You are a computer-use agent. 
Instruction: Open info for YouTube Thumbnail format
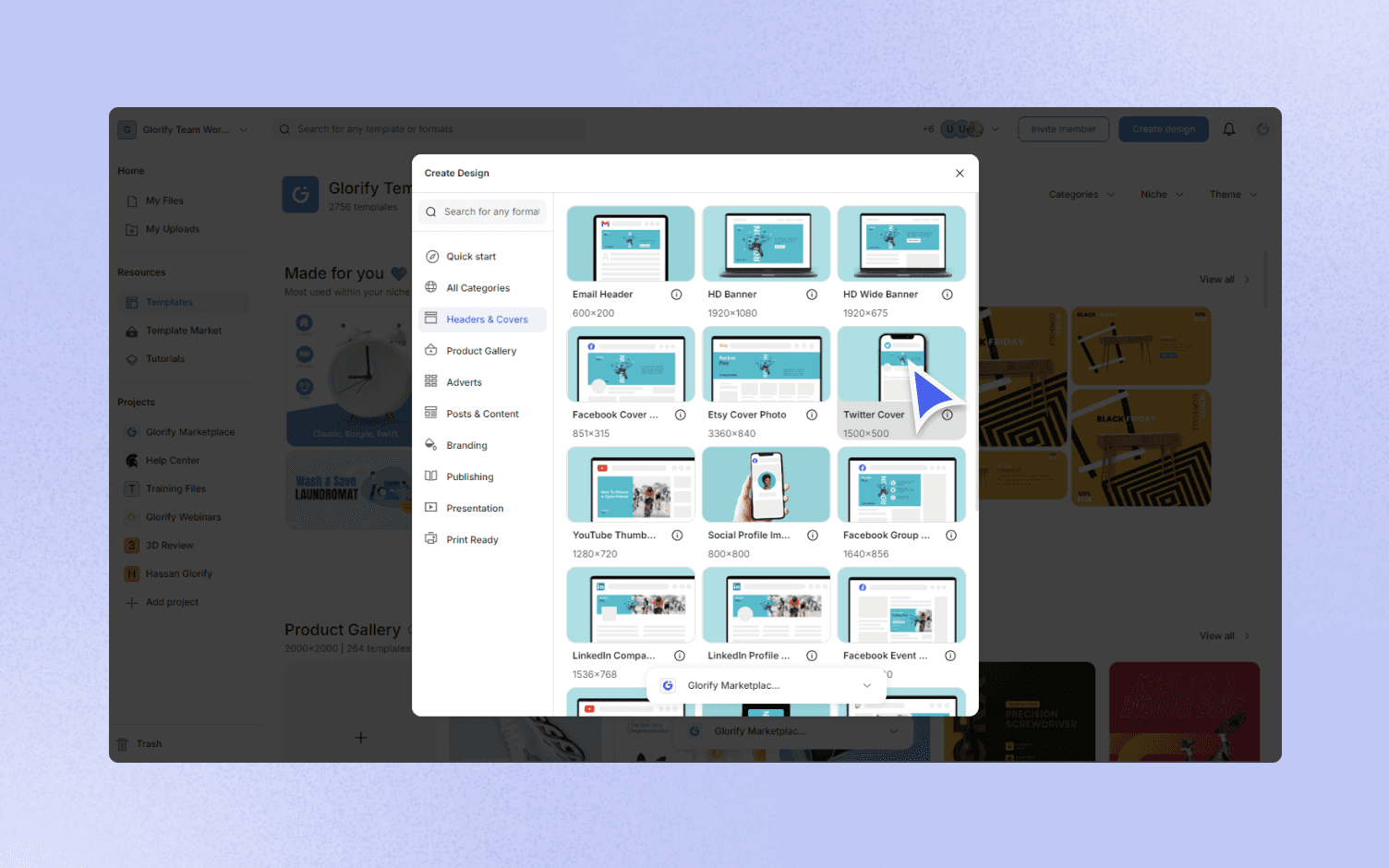pos(677,536)
